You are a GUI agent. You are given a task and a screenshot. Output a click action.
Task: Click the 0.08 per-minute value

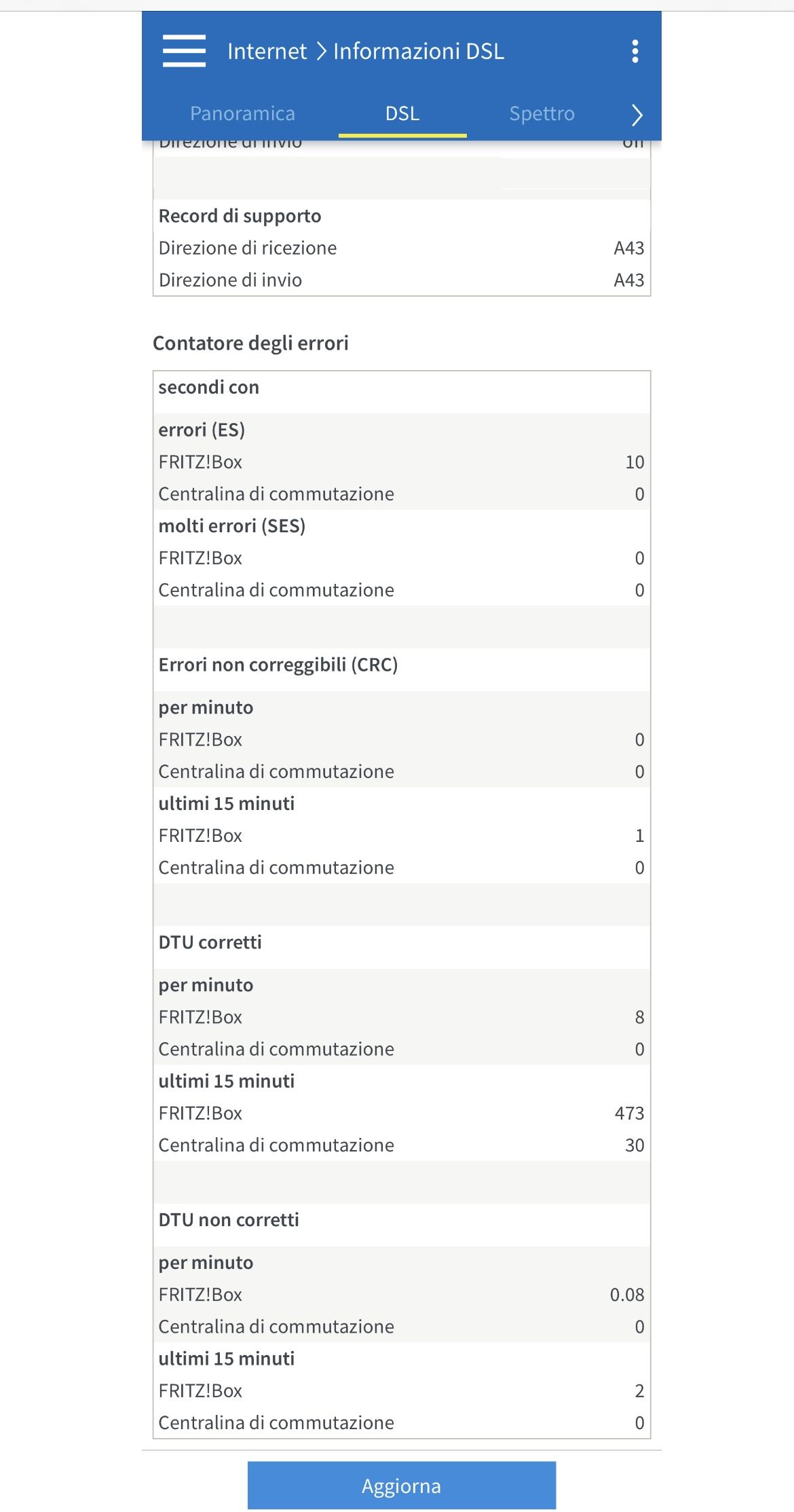tap(626, 1295)
